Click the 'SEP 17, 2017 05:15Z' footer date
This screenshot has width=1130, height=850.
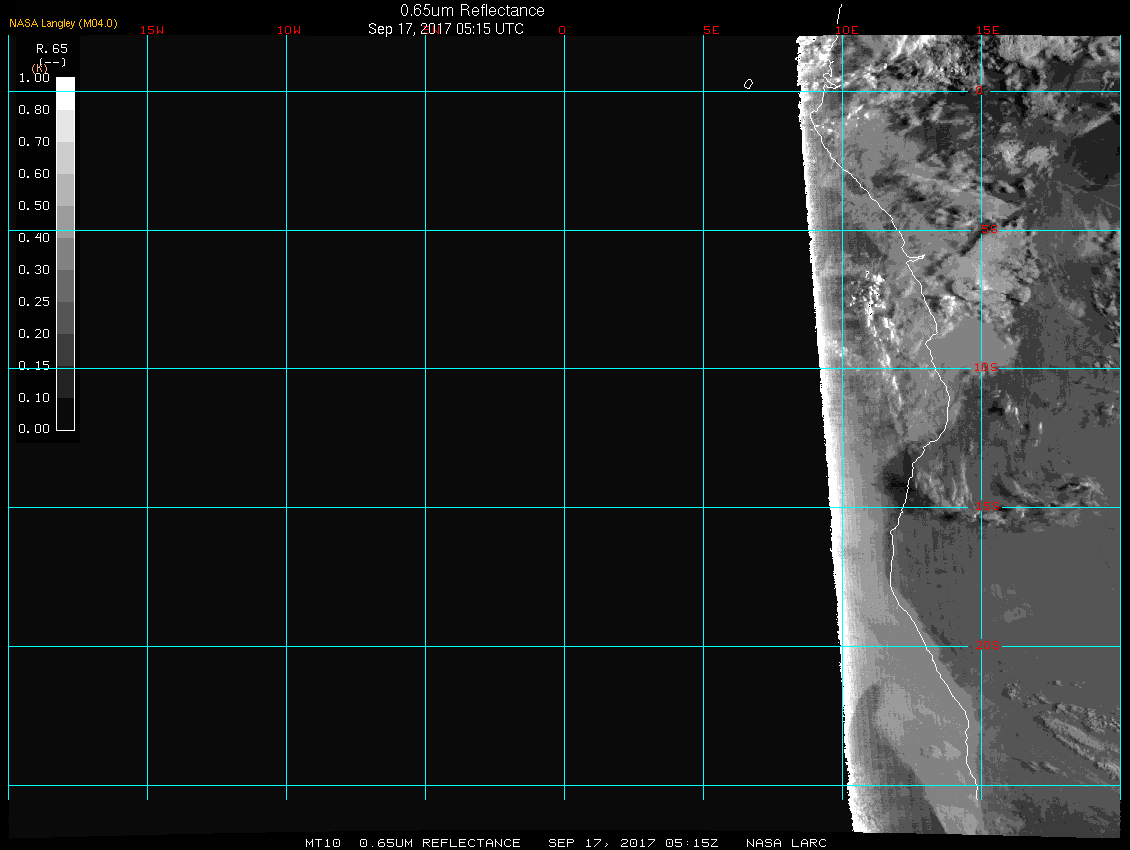[633, 843]
